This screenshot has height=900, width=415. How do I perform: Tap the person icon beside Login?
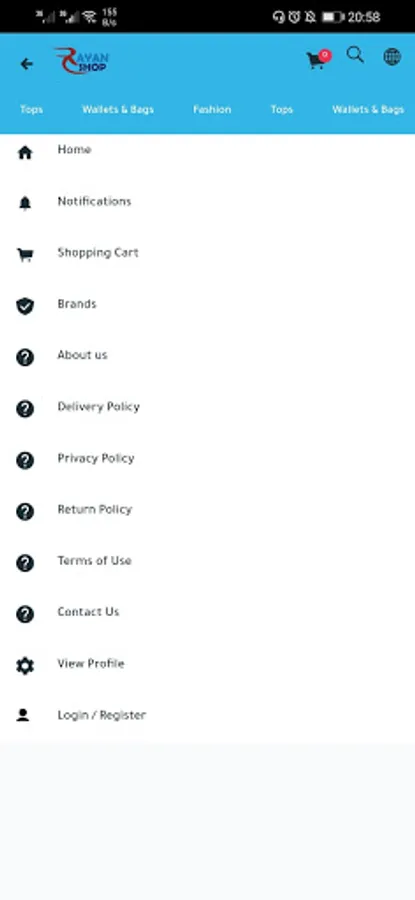point(23,715)
